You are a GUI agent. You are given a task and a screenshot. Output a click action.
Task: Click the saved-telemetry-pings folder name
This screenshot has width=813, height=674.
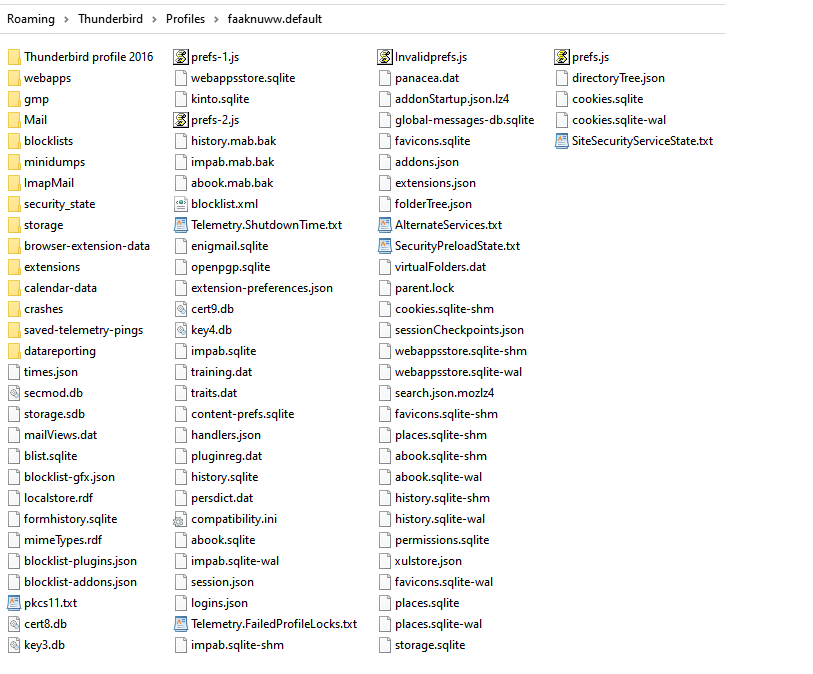[83, 330]
